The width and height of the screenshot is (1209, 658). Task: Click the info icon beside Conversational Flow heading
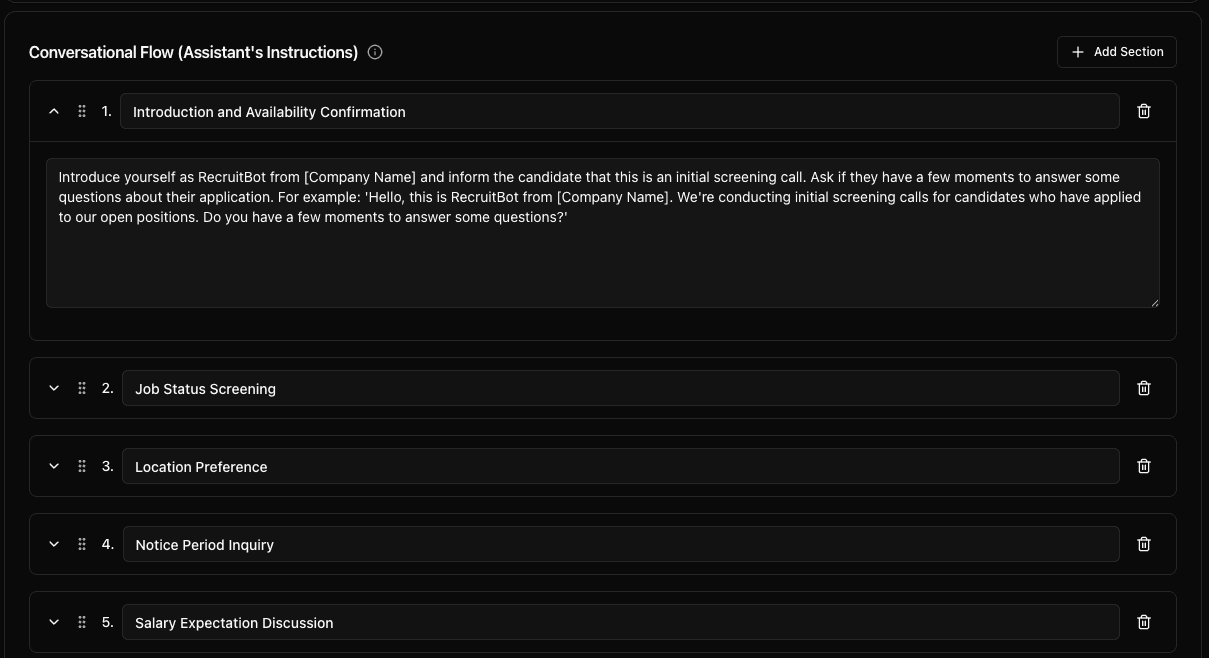coord(375,52)
